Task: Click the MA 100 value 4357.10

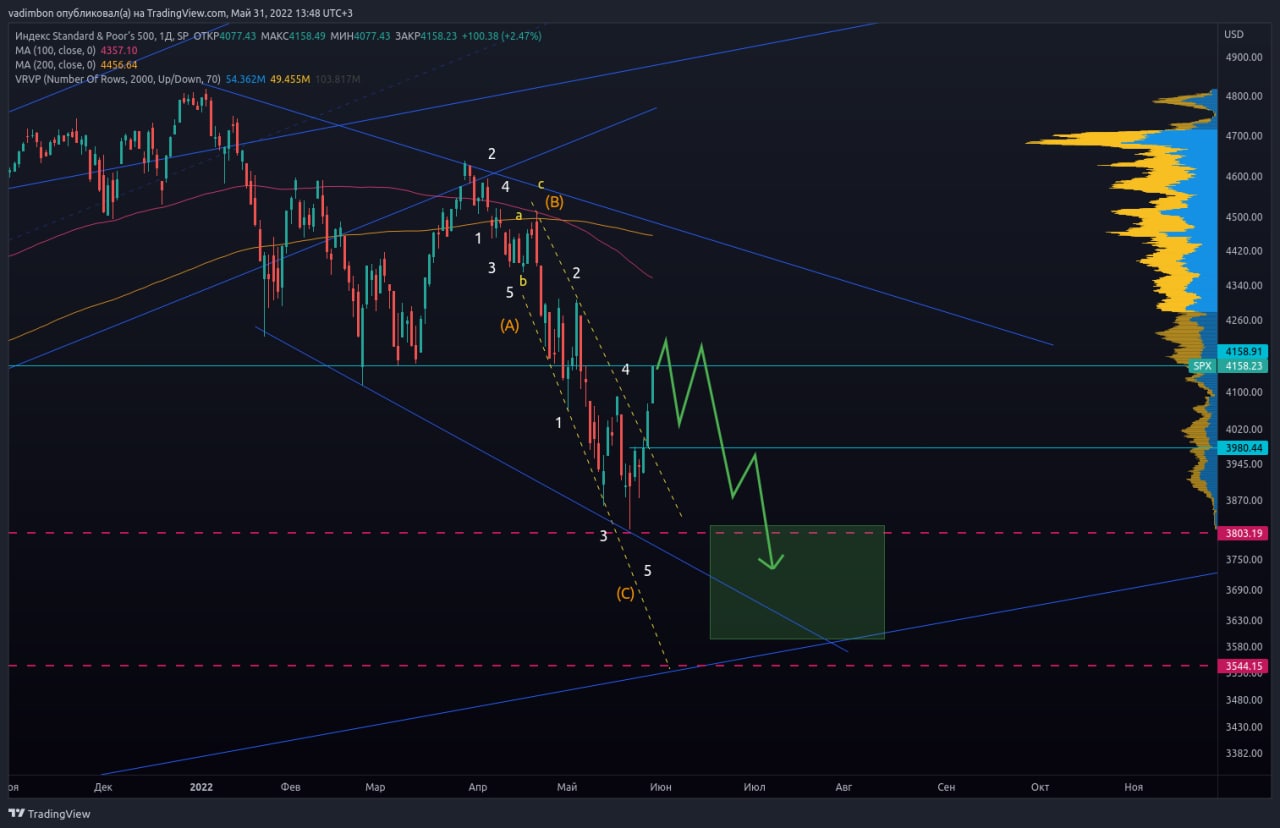Action: click(x=119, y=50)
